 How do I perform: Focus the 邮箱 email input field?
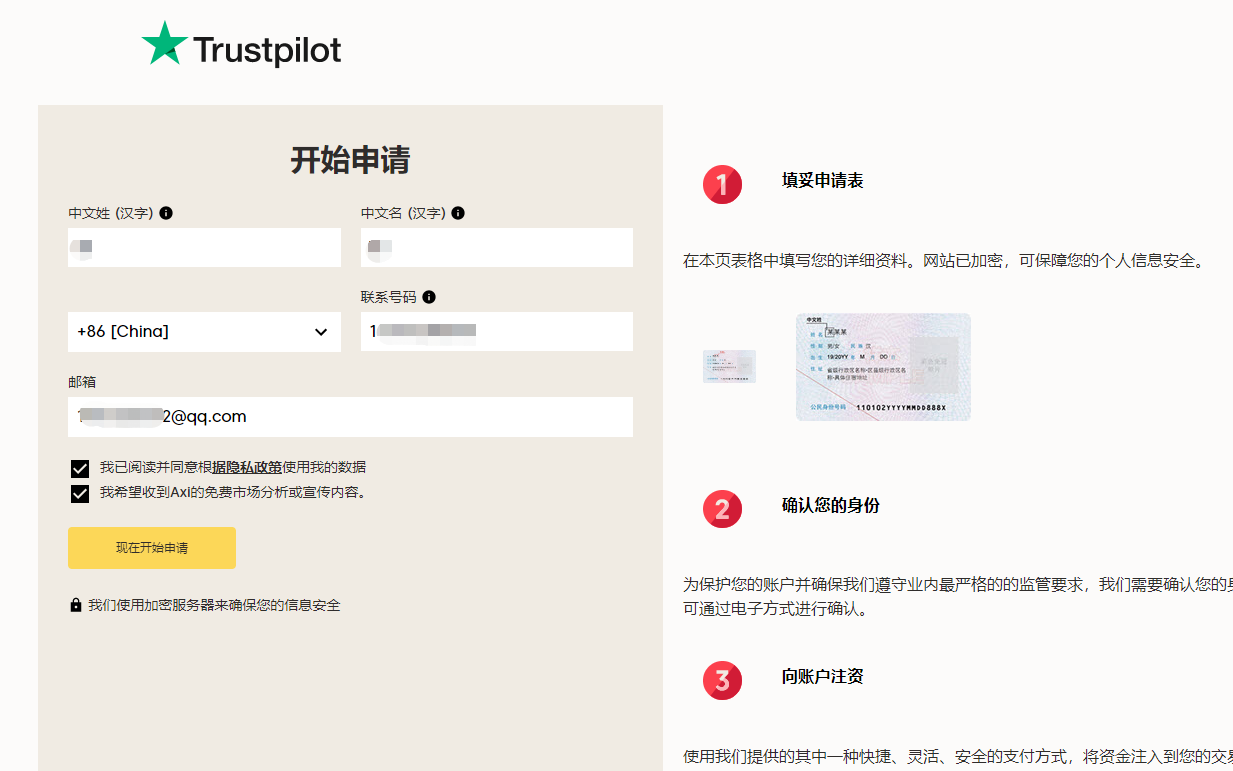coord(350,417)
